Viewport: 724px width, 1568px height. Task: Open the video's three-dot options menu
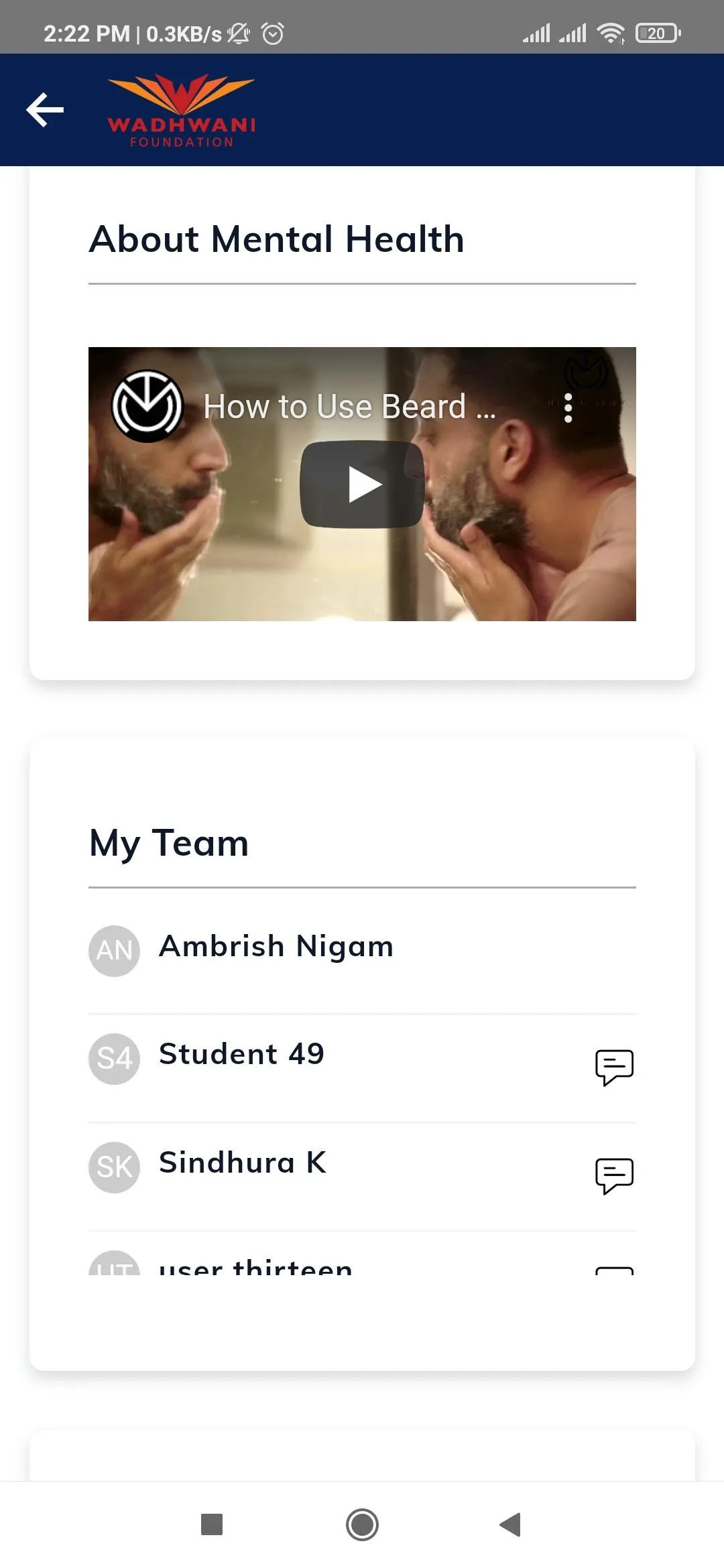568,407
